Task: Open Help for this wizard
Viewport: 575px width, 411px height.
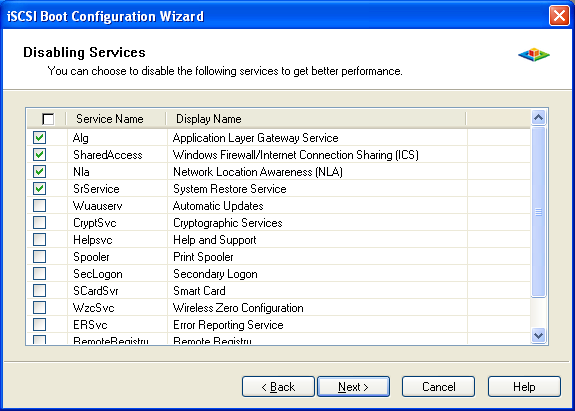Action: coord(524,386)
